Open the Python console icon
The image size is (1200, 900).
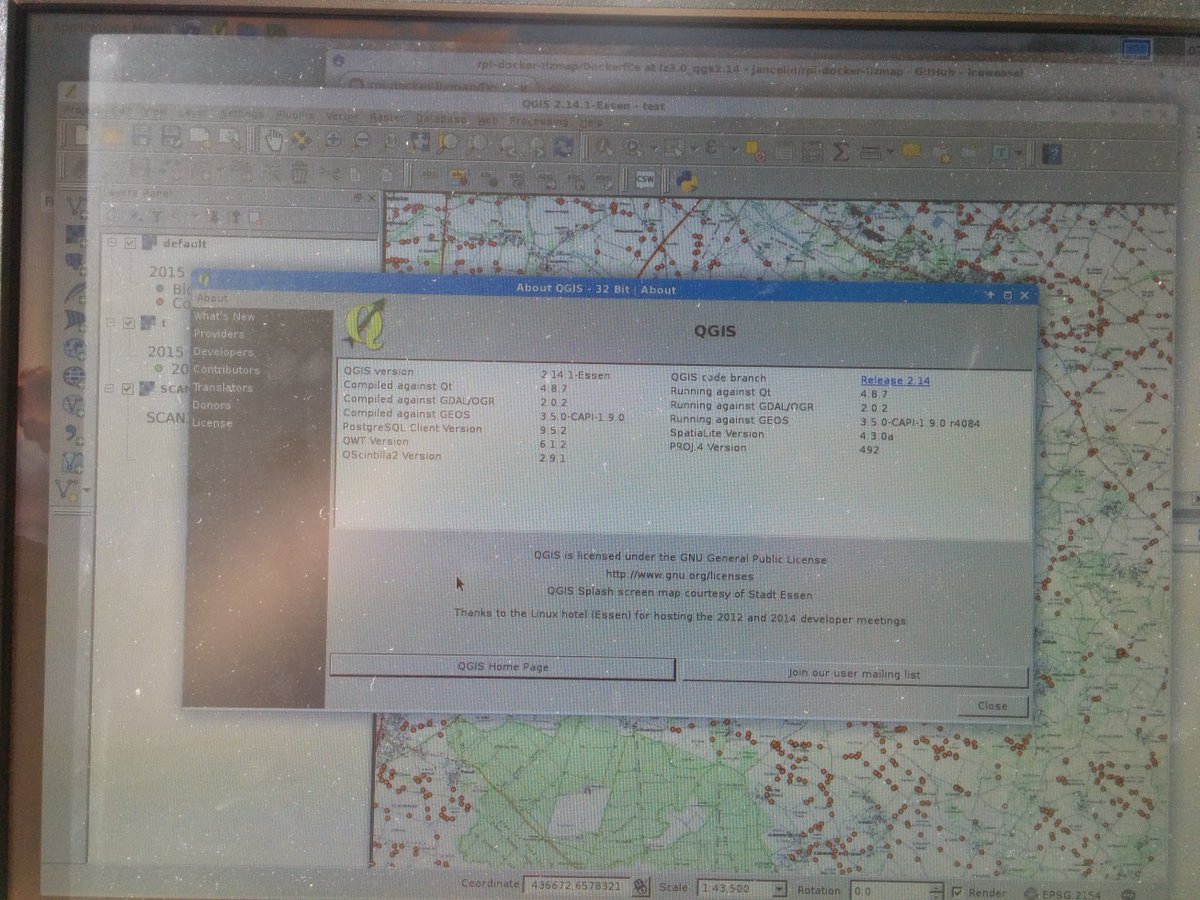[686, 181]
